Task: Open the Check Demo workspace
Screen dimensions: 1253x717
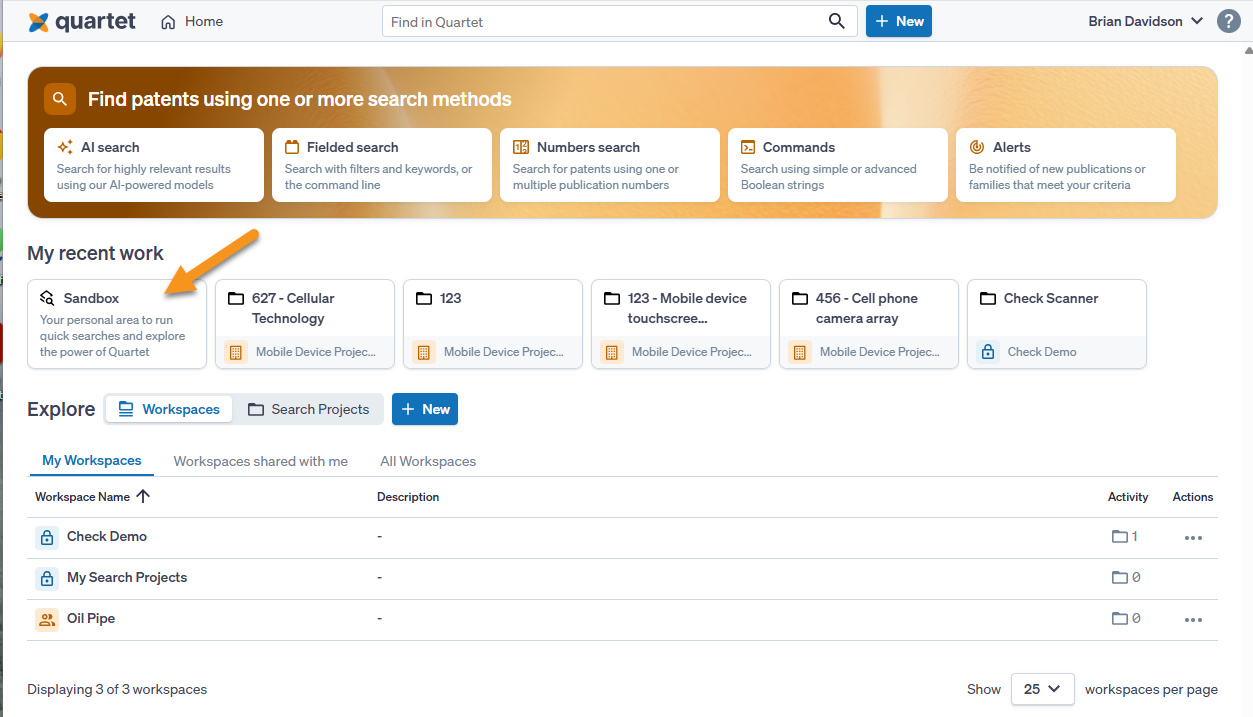Action: pyautogui.click(x=107, y=536)
